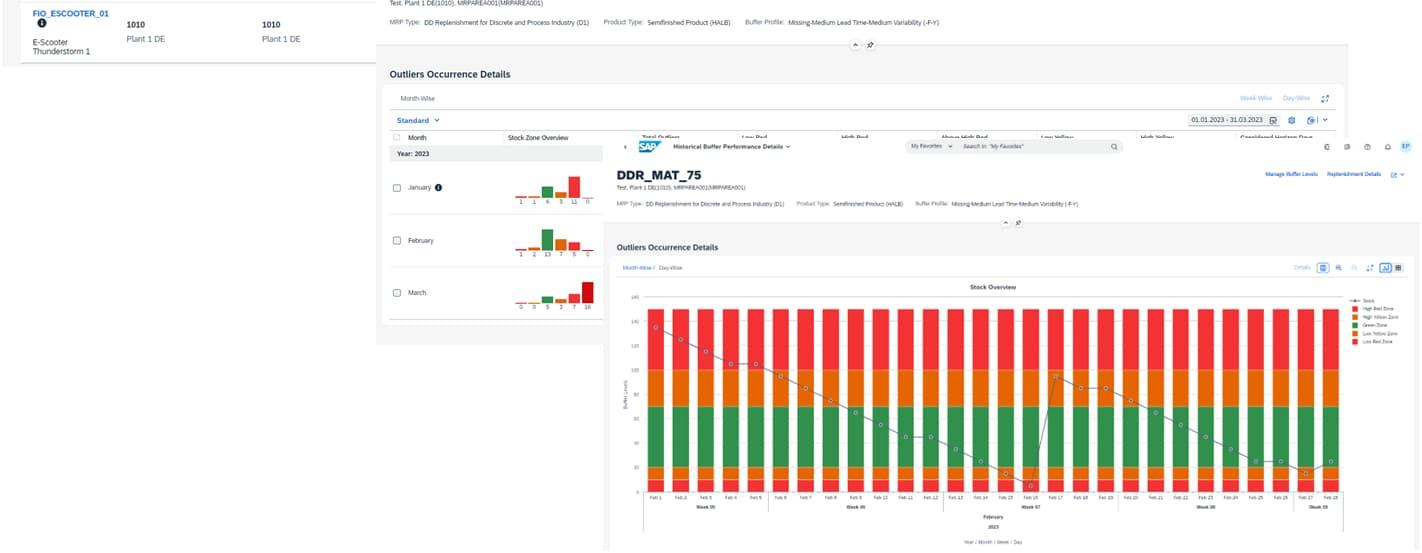This screenshot has height=553, width=1422.
Task: Switch to chart view in front window toolbar
Action: coord(1386,268)
